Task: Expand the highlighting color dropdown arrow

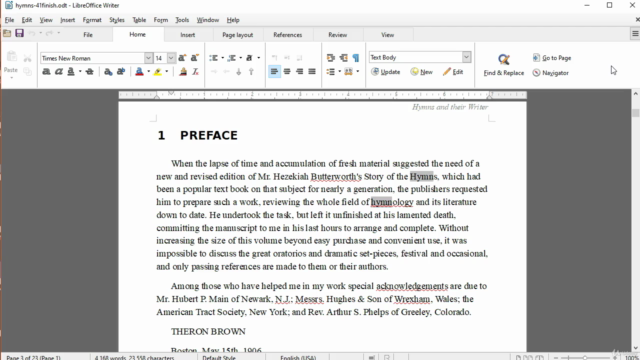Action: (167, 72)
